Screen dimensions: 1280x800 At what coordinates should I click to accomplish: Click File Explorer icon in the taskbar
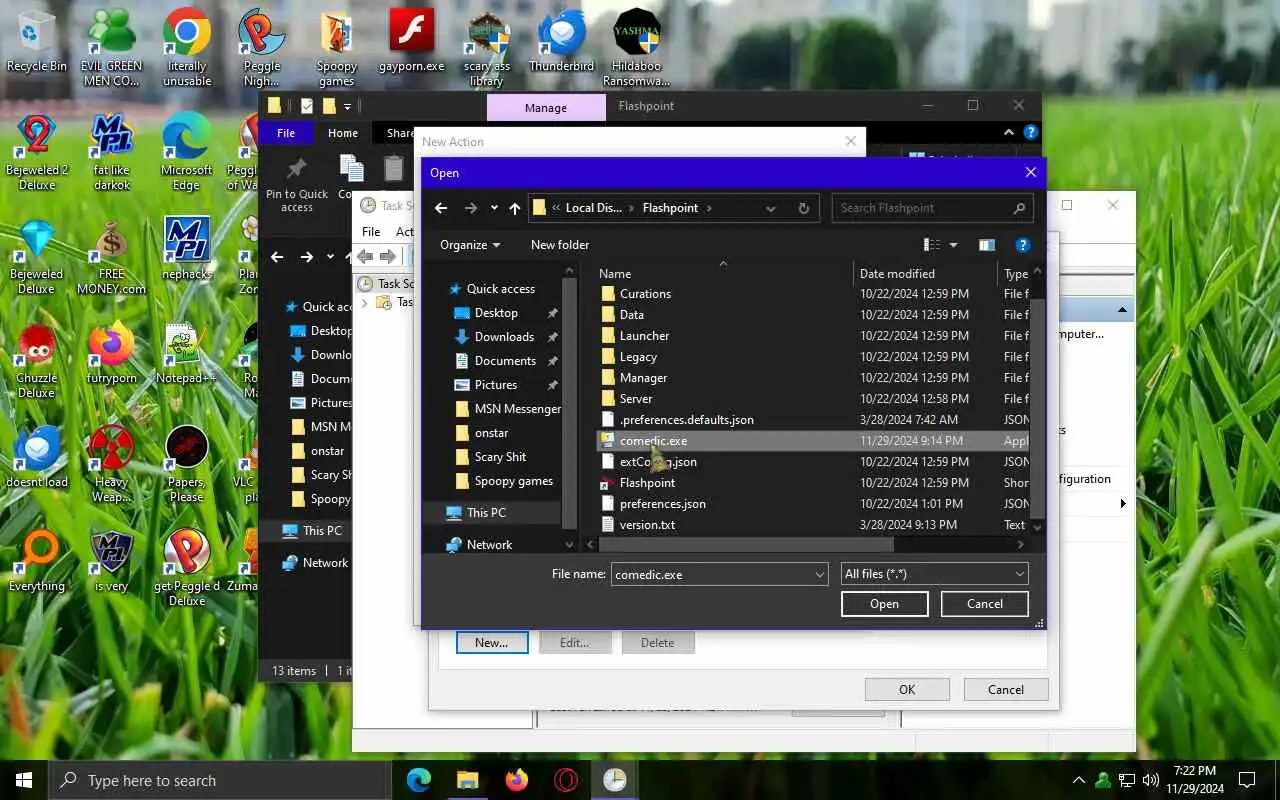pos(468,780)
